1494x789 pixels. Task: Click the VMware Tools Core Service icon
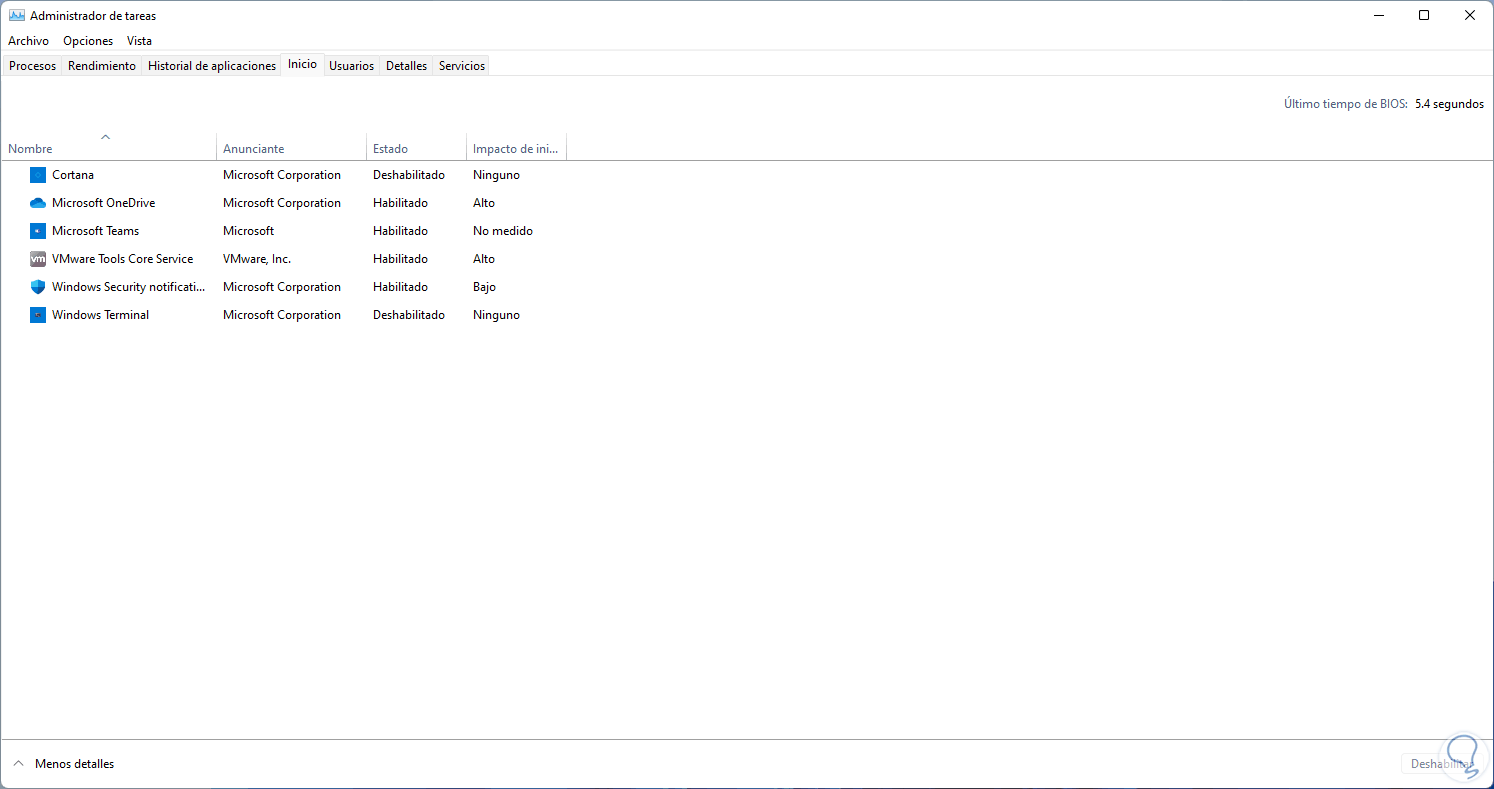38,259
